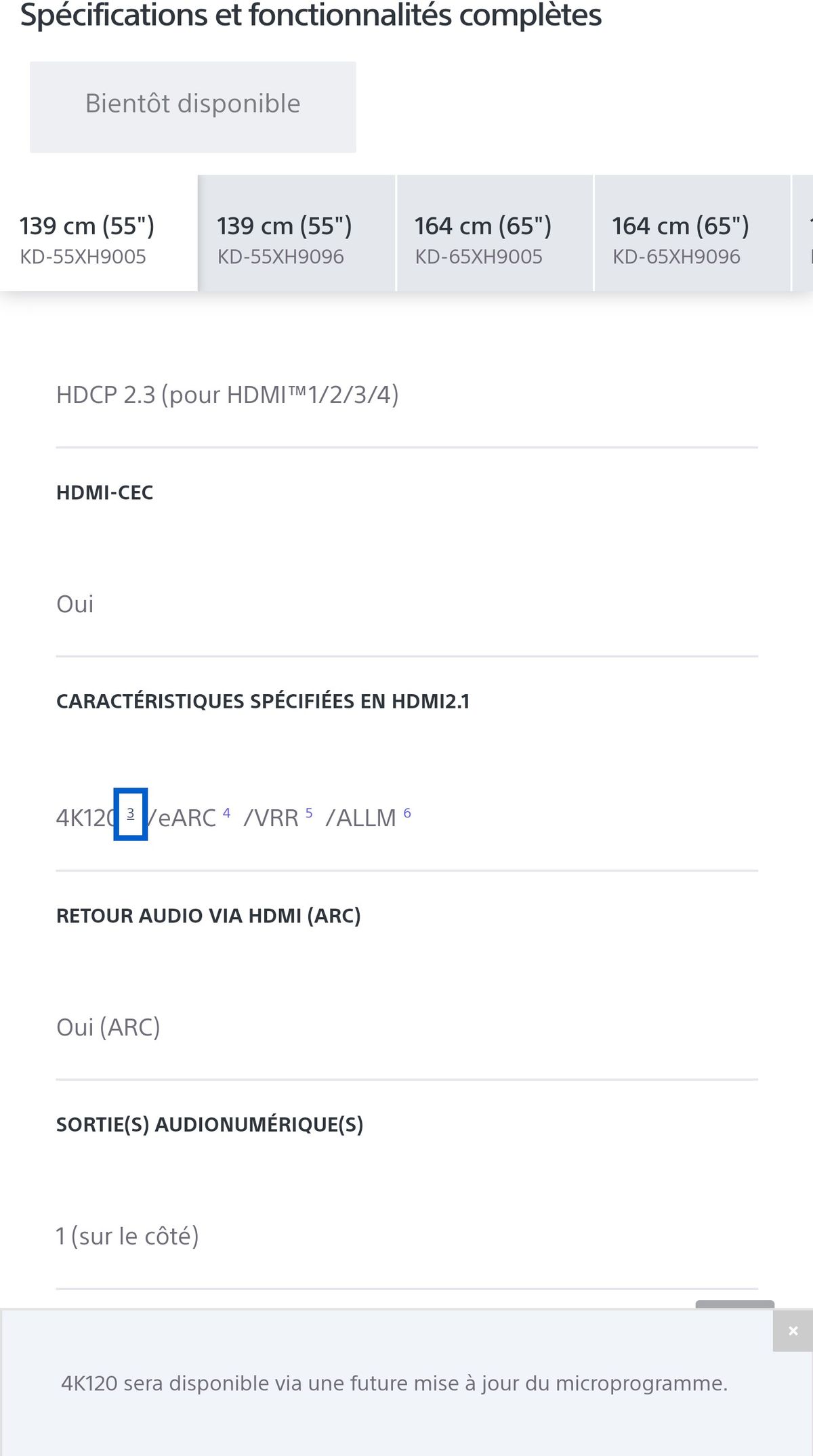Viewport: 813px width, 1456px height.
Task: Click the Retour audio via HDMI label
Action: [x=208, y=916]
